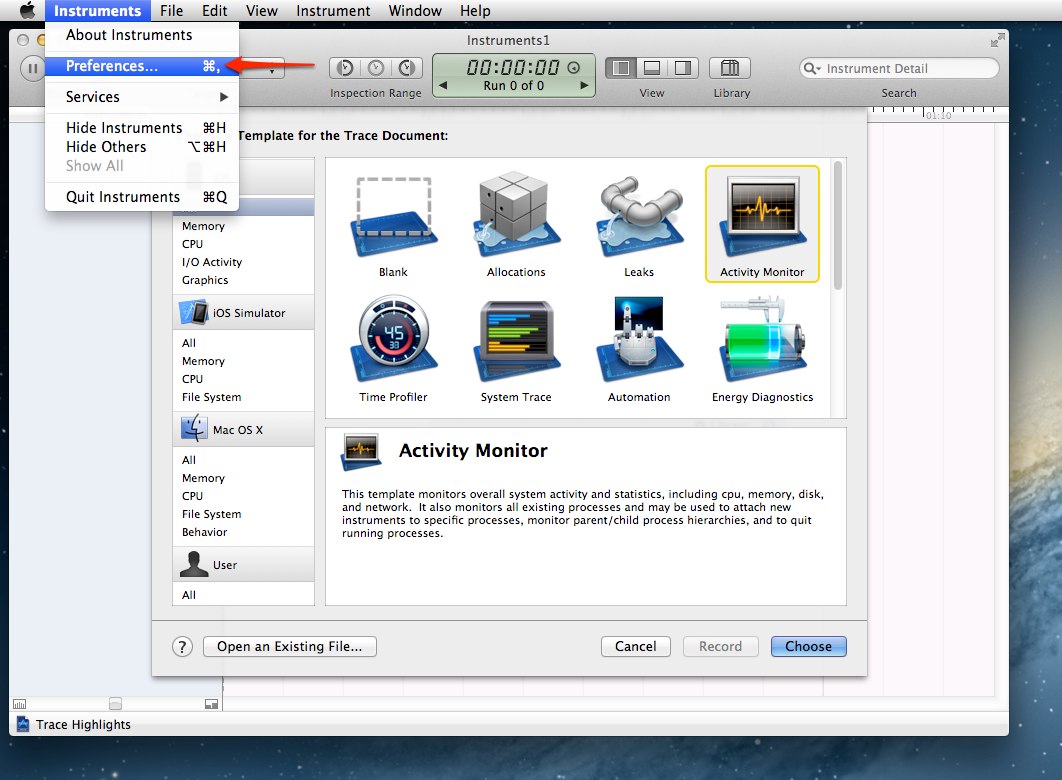Click the 01:10 timeline ruler mark

938,115
